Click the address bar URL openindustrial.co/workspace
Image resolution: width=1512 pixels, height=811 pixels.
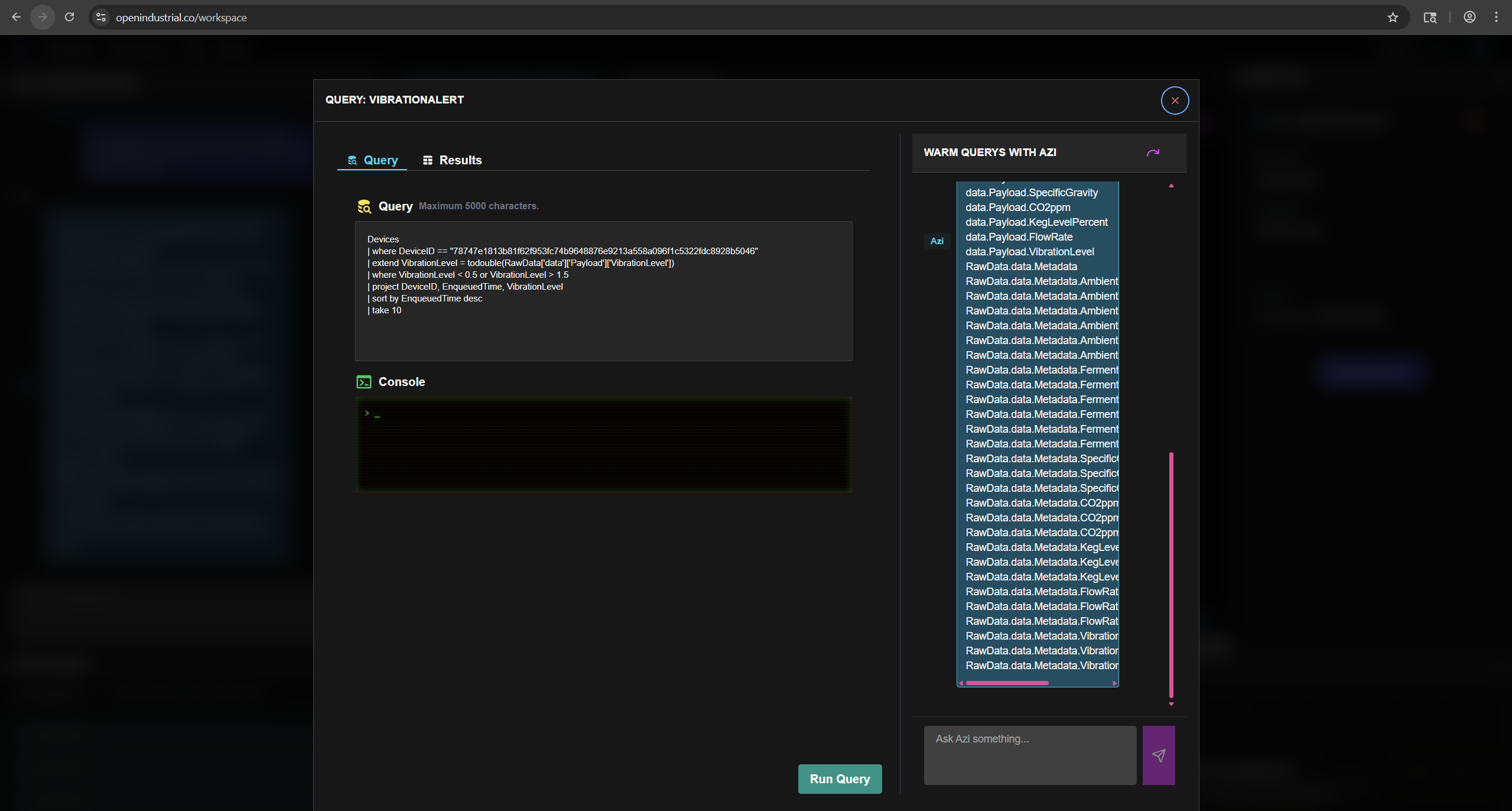(x=181, y=18)
